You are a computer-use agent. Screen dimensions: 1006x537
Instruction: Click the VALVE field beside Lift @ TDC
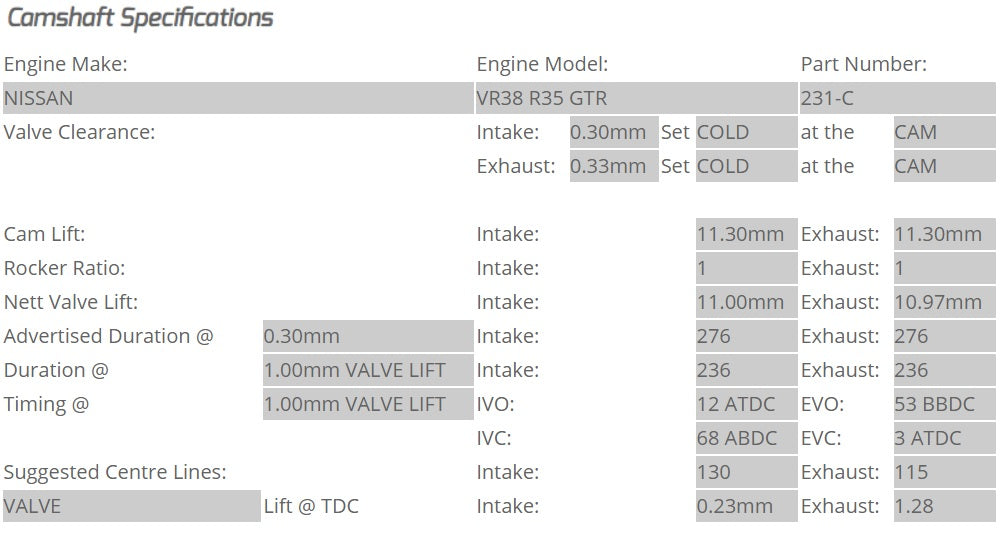tap(130, 507)
